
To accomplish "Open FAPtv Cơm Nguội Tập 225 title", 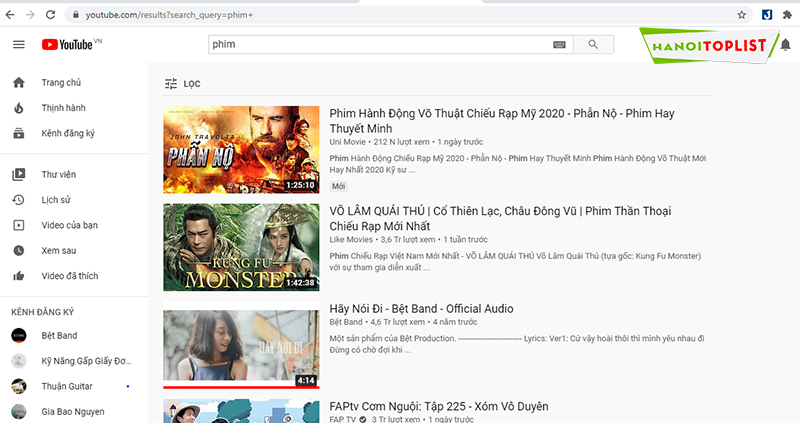I will [439, 406].
